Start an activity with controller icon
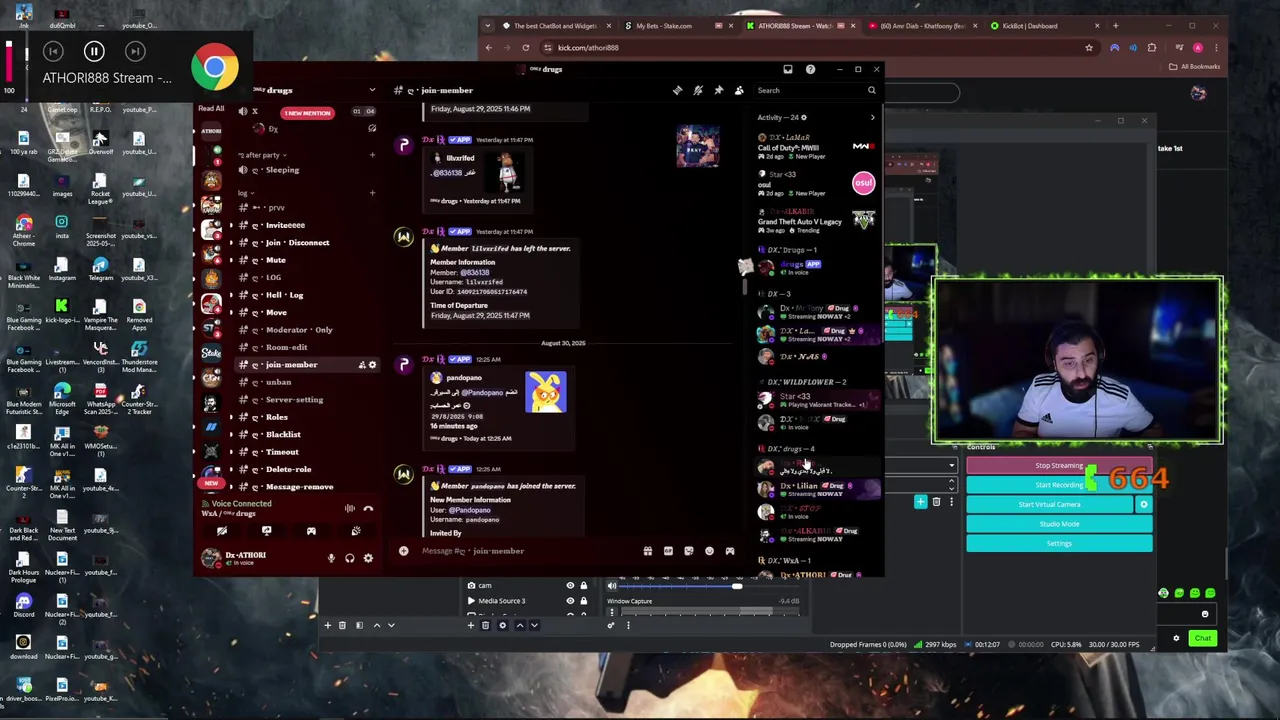Viewport: 1280px width, 720px height. click(x=311, y=532)
